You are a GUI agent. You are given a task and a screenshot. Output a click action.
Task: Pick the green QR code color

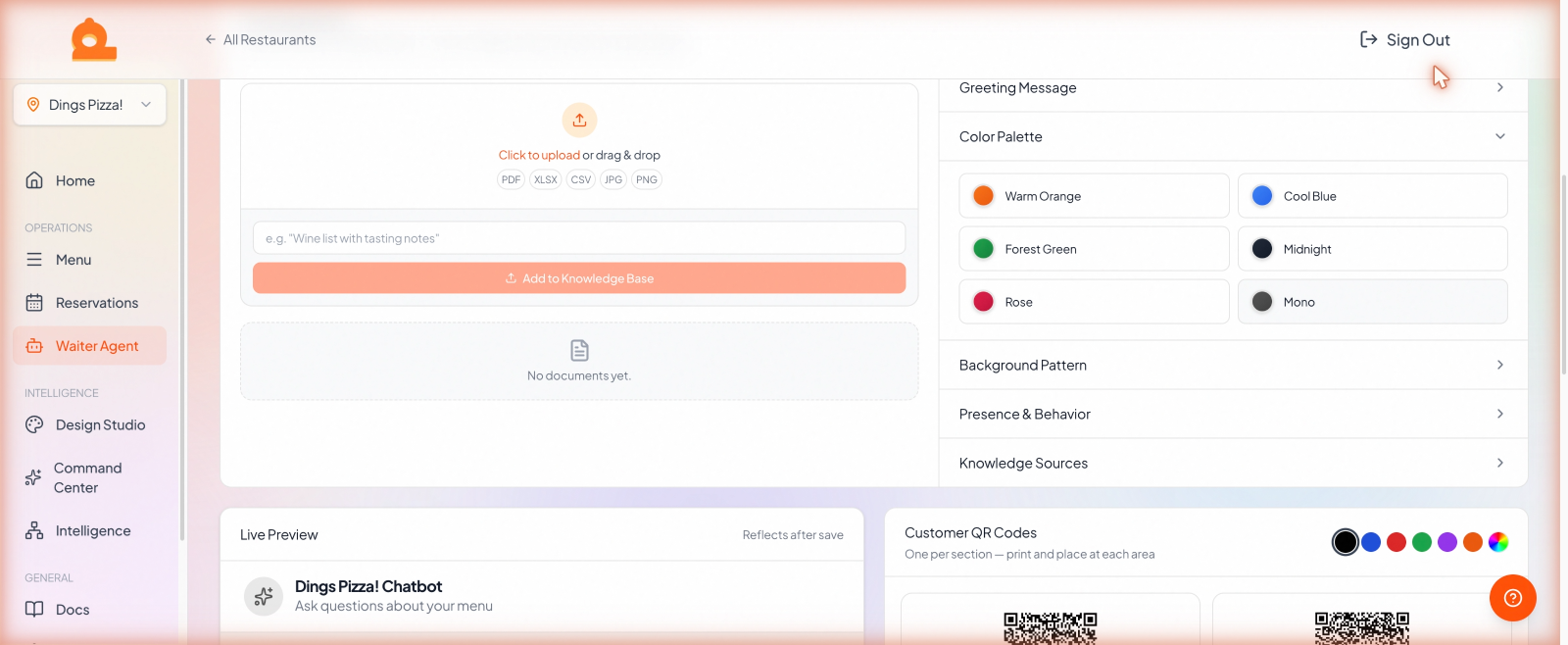point(1422,542)
